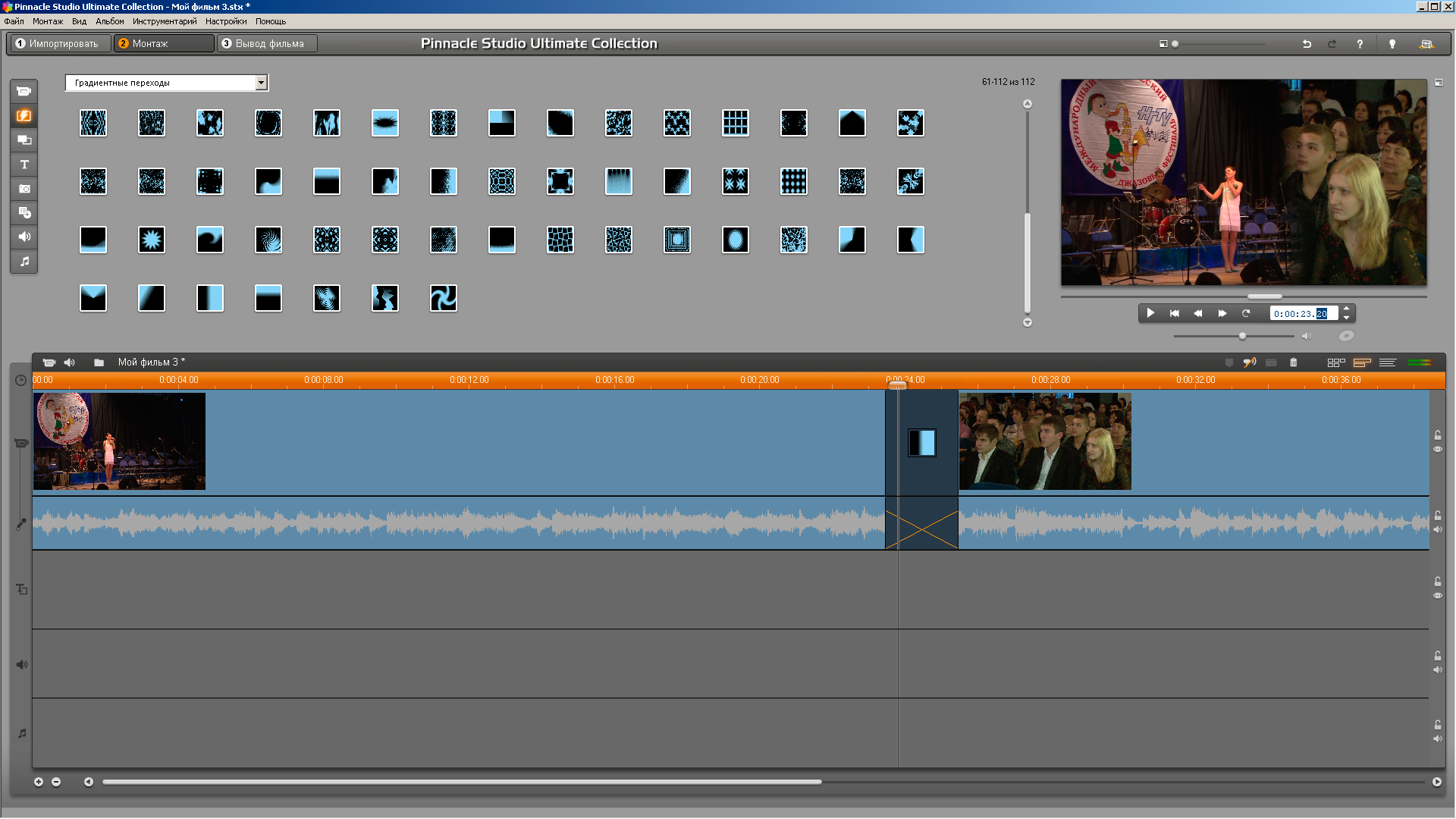Open the Вид menu

[79, 21]
